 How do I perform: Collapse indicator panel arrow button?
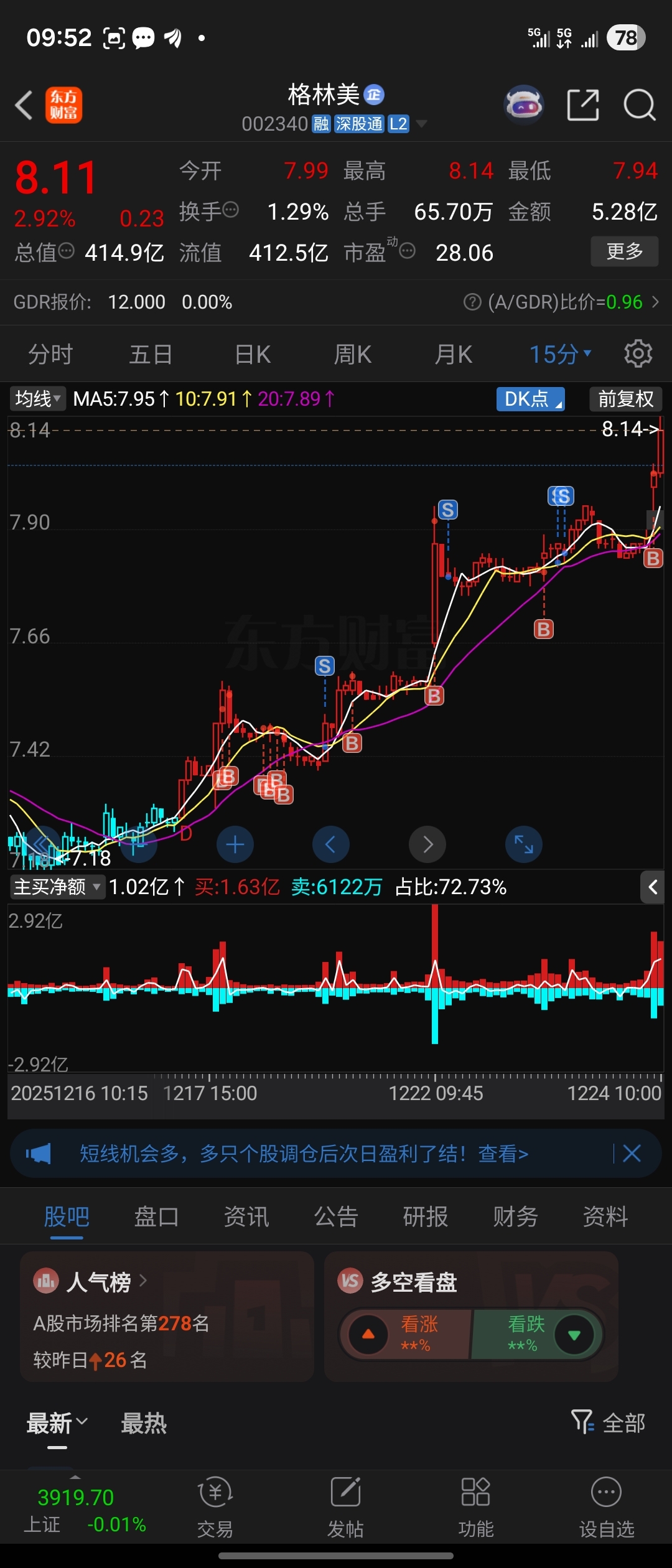coord(653,887)
